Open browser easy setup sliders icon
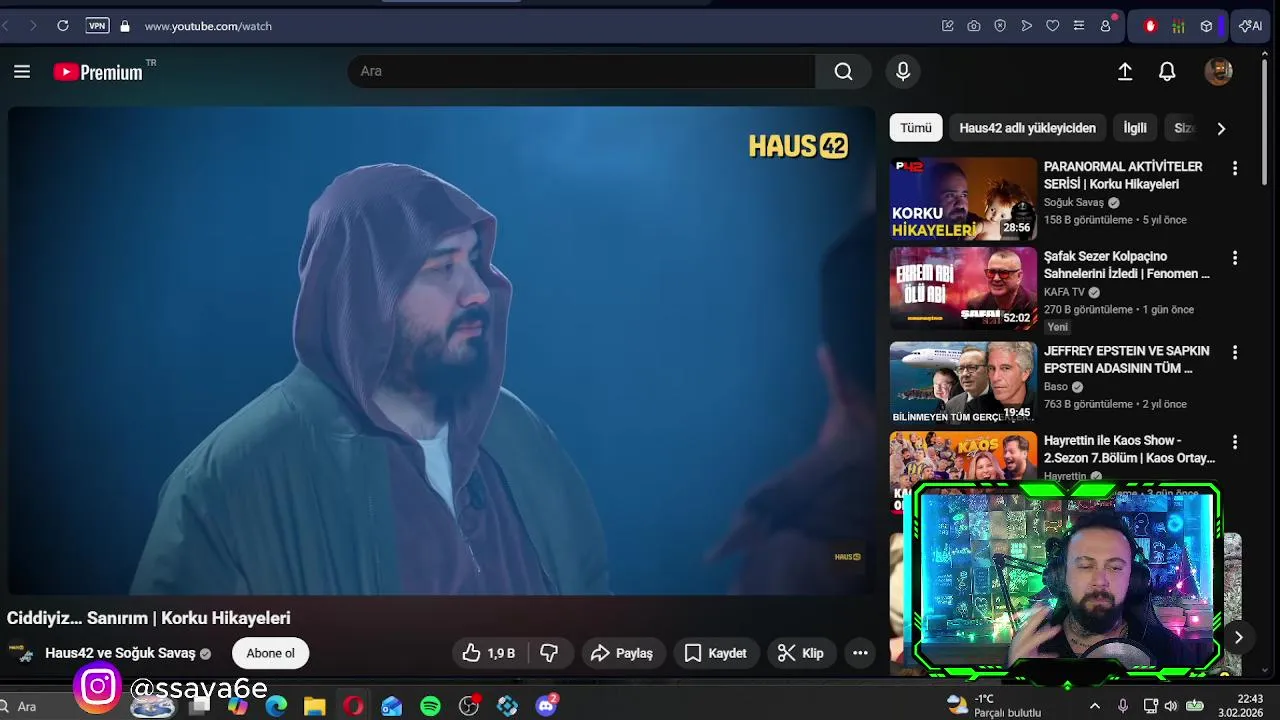 [x=1078, y=26]
